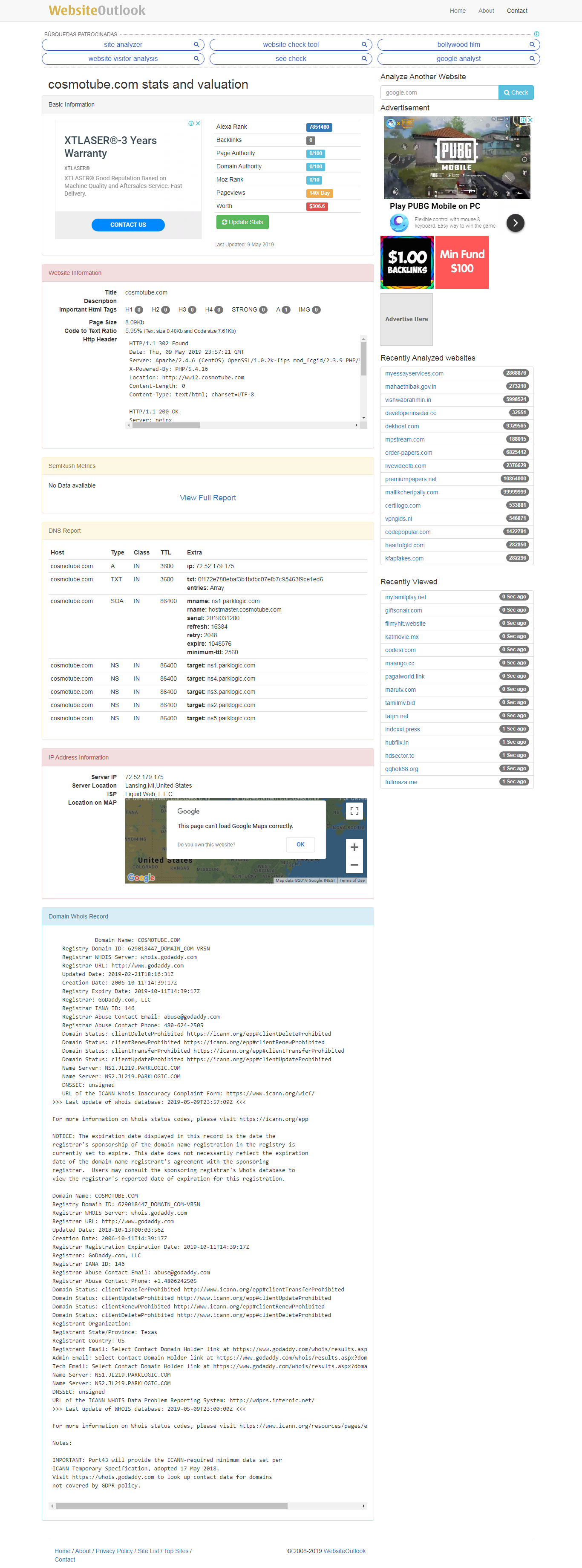Toggle fullscreen on the Google map
The height and width of the screenshot is (1568, 582).
coord(354,811)
